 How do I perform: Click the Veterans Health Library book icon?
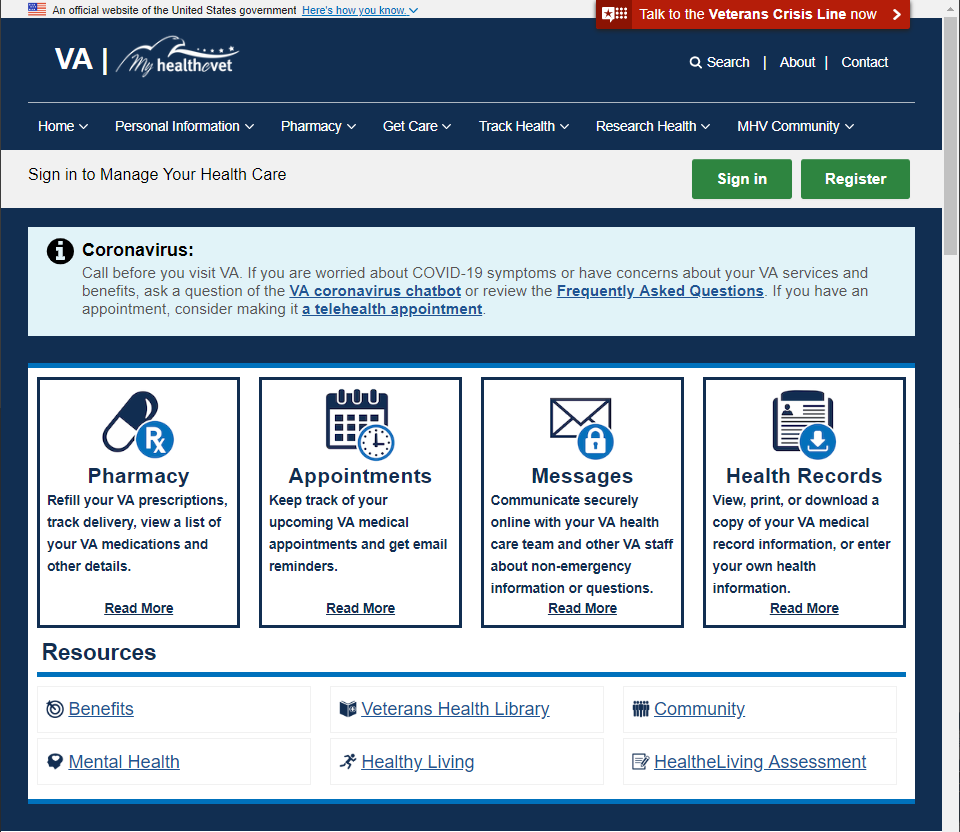(348, 709)
